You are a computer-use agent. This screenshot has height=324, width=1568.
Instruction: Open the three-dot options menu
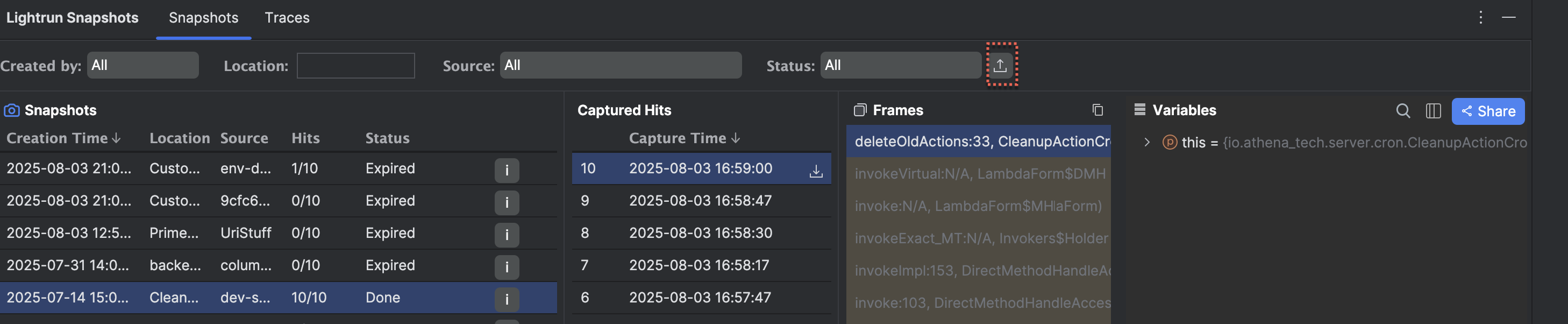(x=1480, y=18)
